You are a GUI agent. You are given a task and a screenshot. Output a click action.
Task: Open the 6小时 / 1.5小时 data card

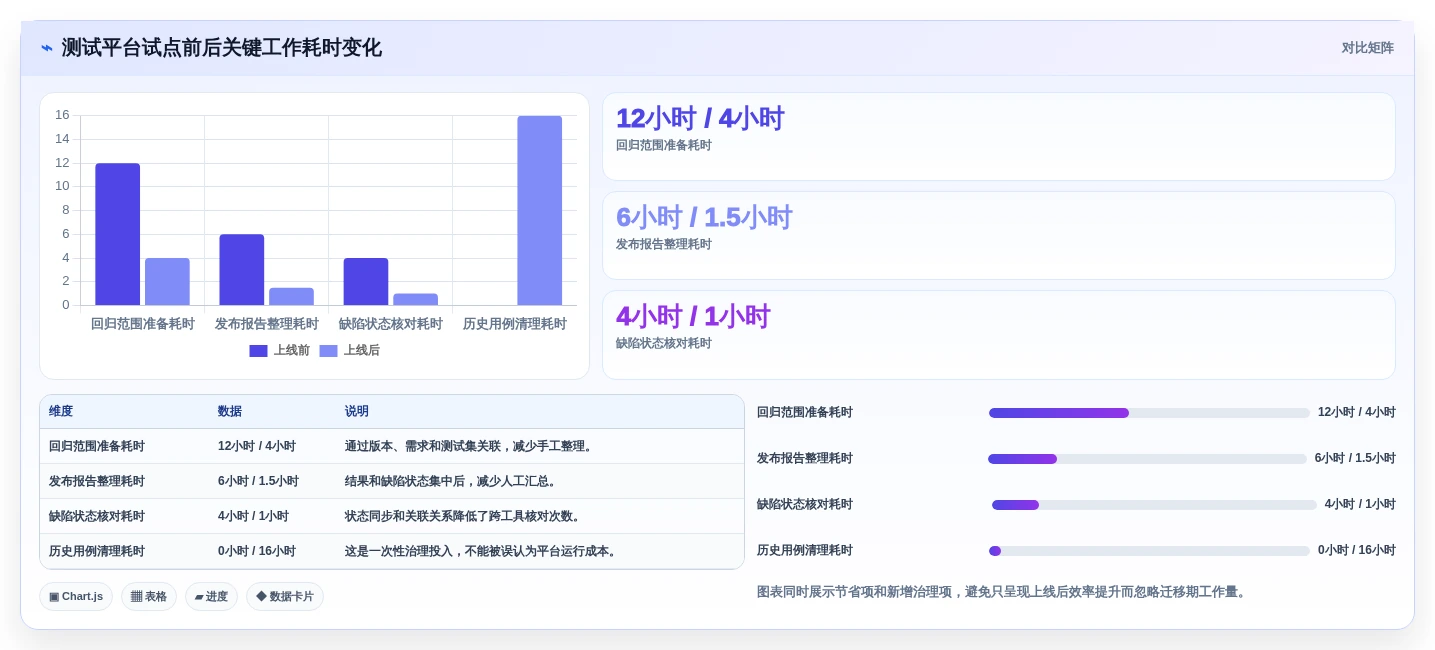(x=999, y=236)
